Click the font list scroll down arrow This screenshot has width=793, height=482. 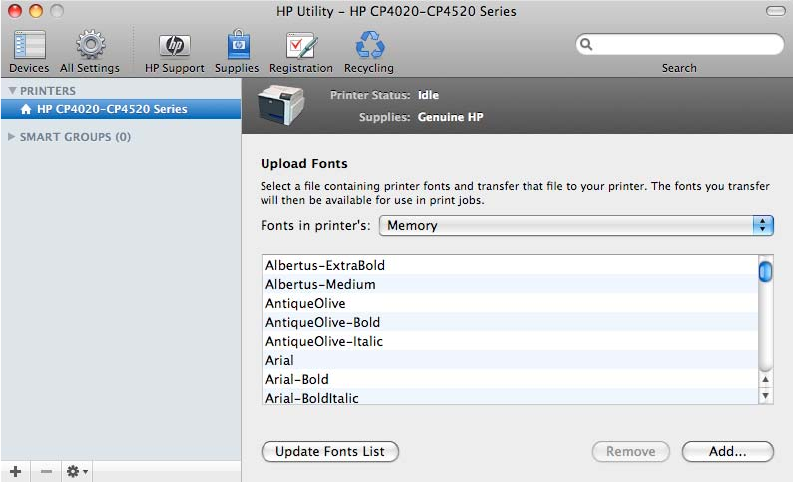[766, 396]
